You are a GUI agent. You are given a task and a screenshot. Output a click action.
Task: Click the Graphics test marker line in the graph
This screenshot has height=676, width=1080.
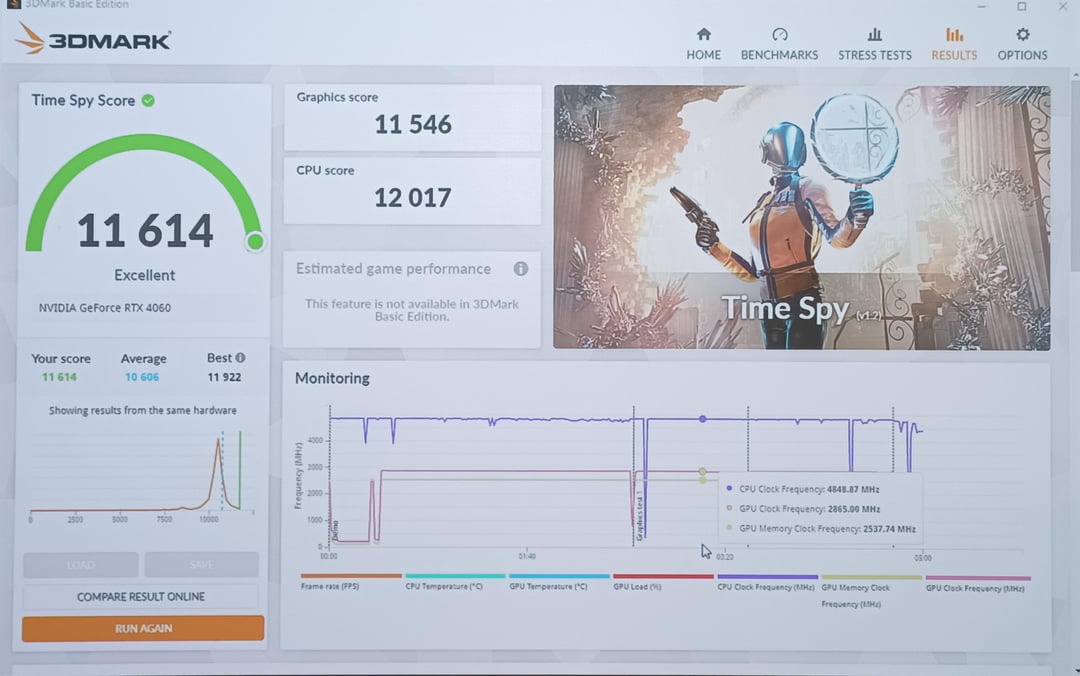(x=634, y=475)
